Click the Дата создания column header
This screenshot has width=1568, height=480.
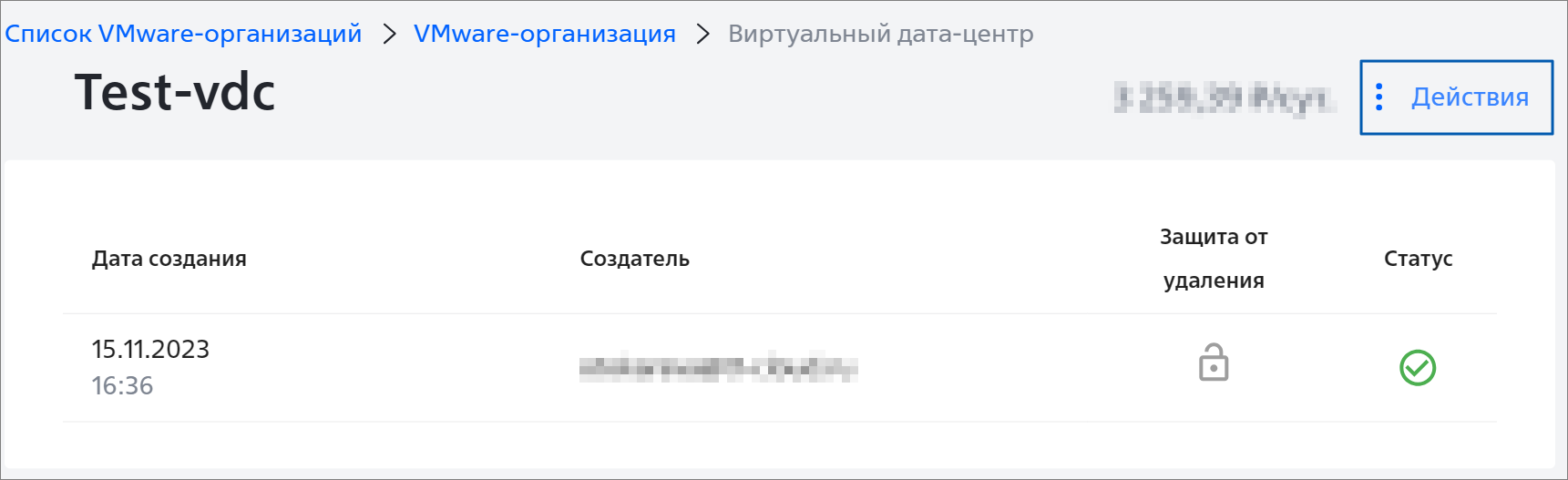169,259
